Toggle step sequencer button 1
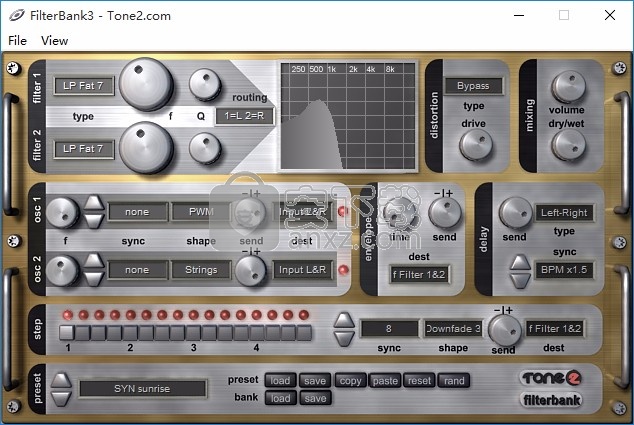The image size is (634, 425). pos(67,333)
